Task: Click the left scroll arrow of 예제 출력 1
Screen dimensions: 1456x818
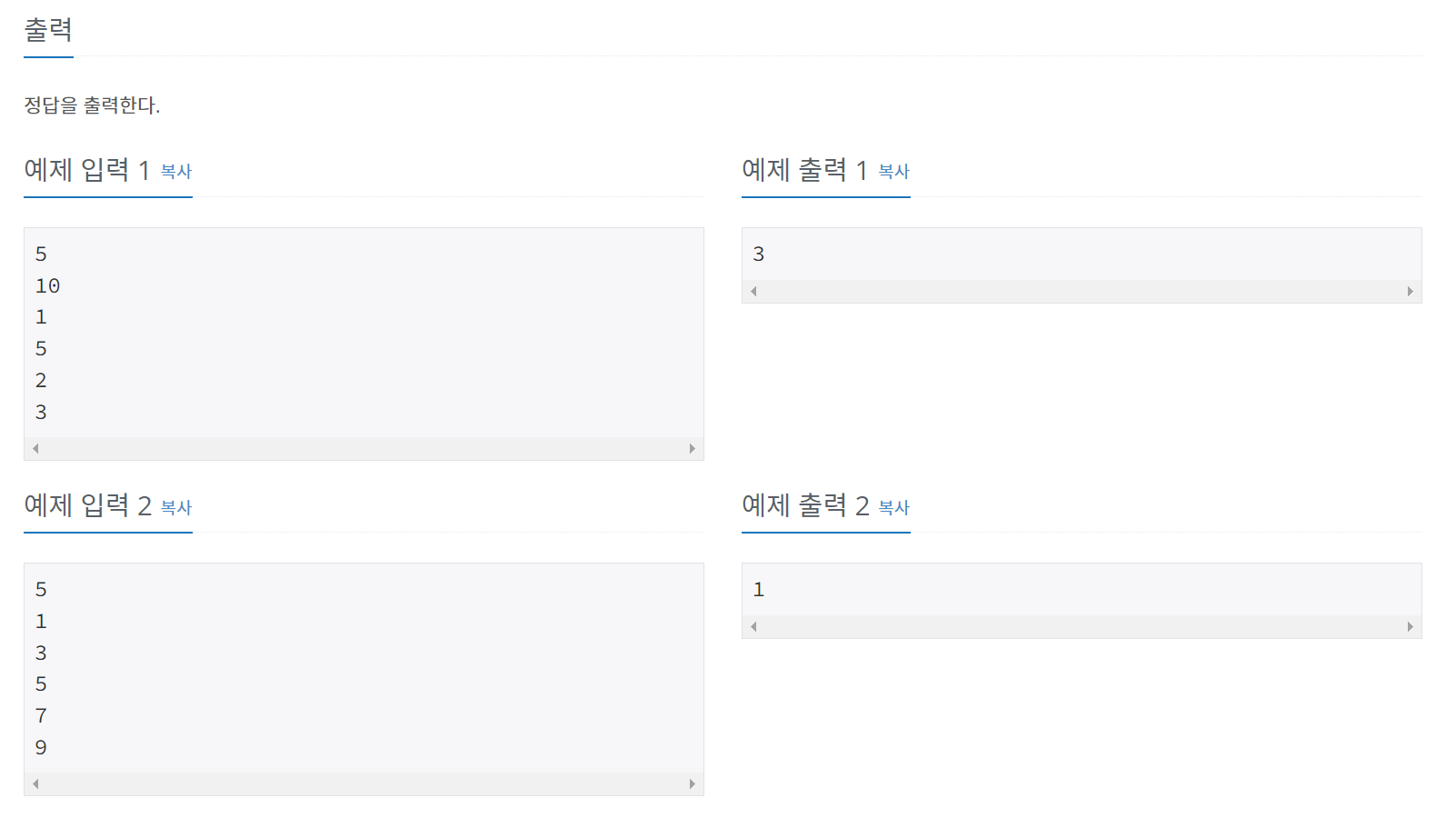Action: pos(753,290)
